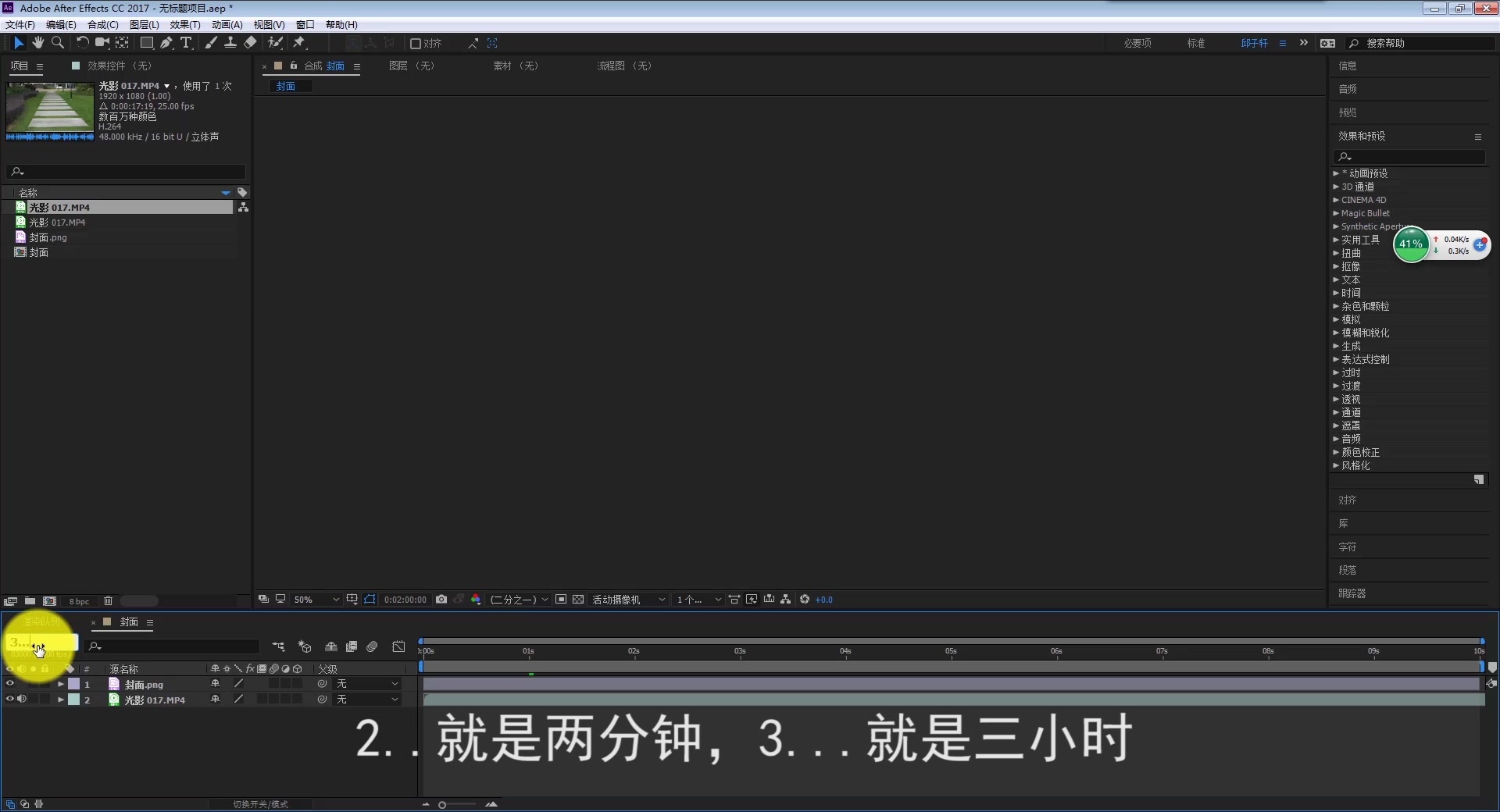The image size is (1500, 812).
Task: Toggle the 对齐 snapping checkbox
Action: pyautogui.click(x=416, y=44)
